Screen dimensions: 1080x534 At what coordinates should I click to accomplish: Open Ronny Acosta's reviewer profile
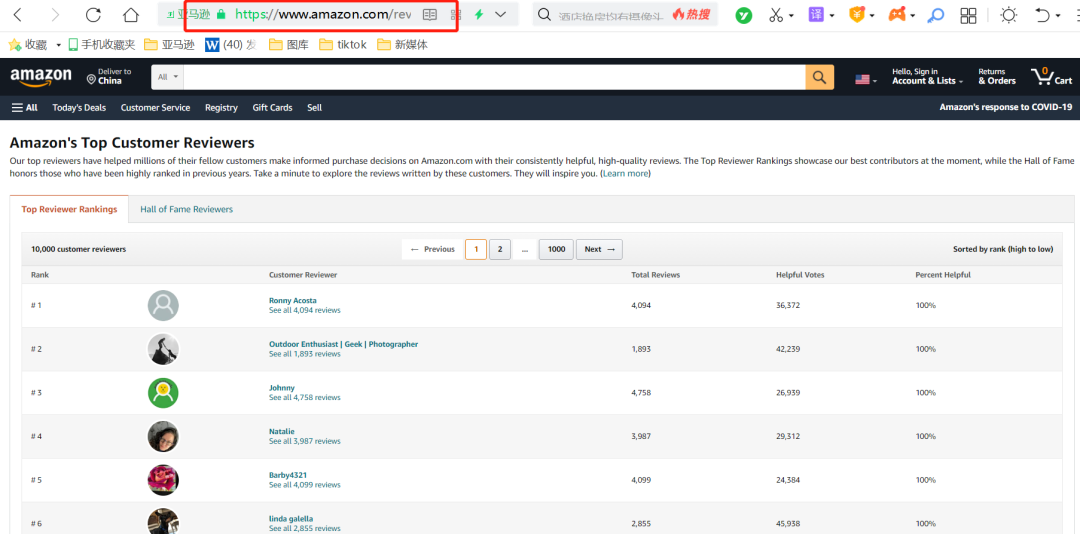(293, 300)
